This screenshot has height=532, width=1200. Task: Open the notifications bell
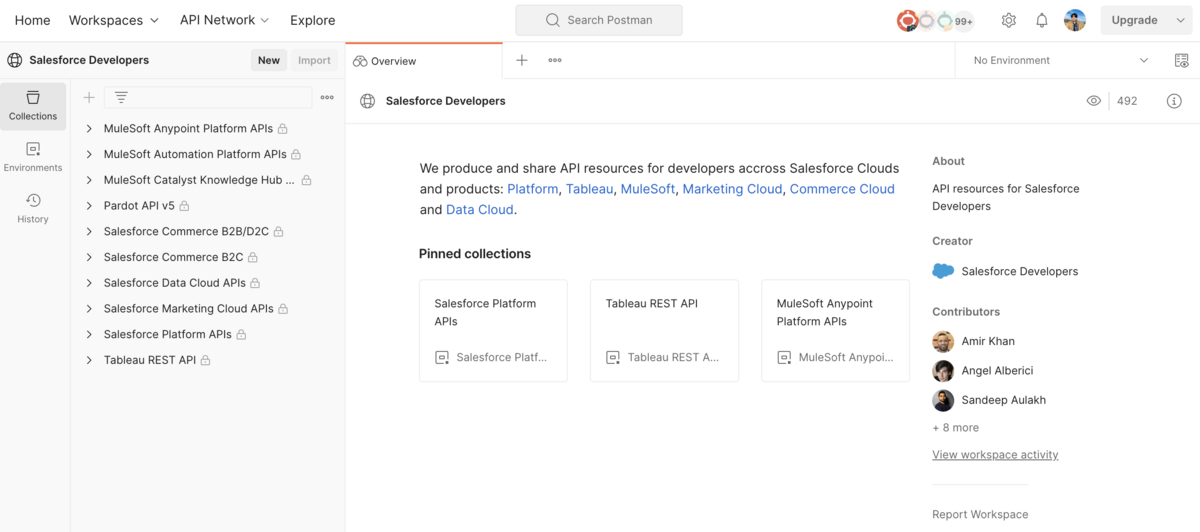point(1041,20)
